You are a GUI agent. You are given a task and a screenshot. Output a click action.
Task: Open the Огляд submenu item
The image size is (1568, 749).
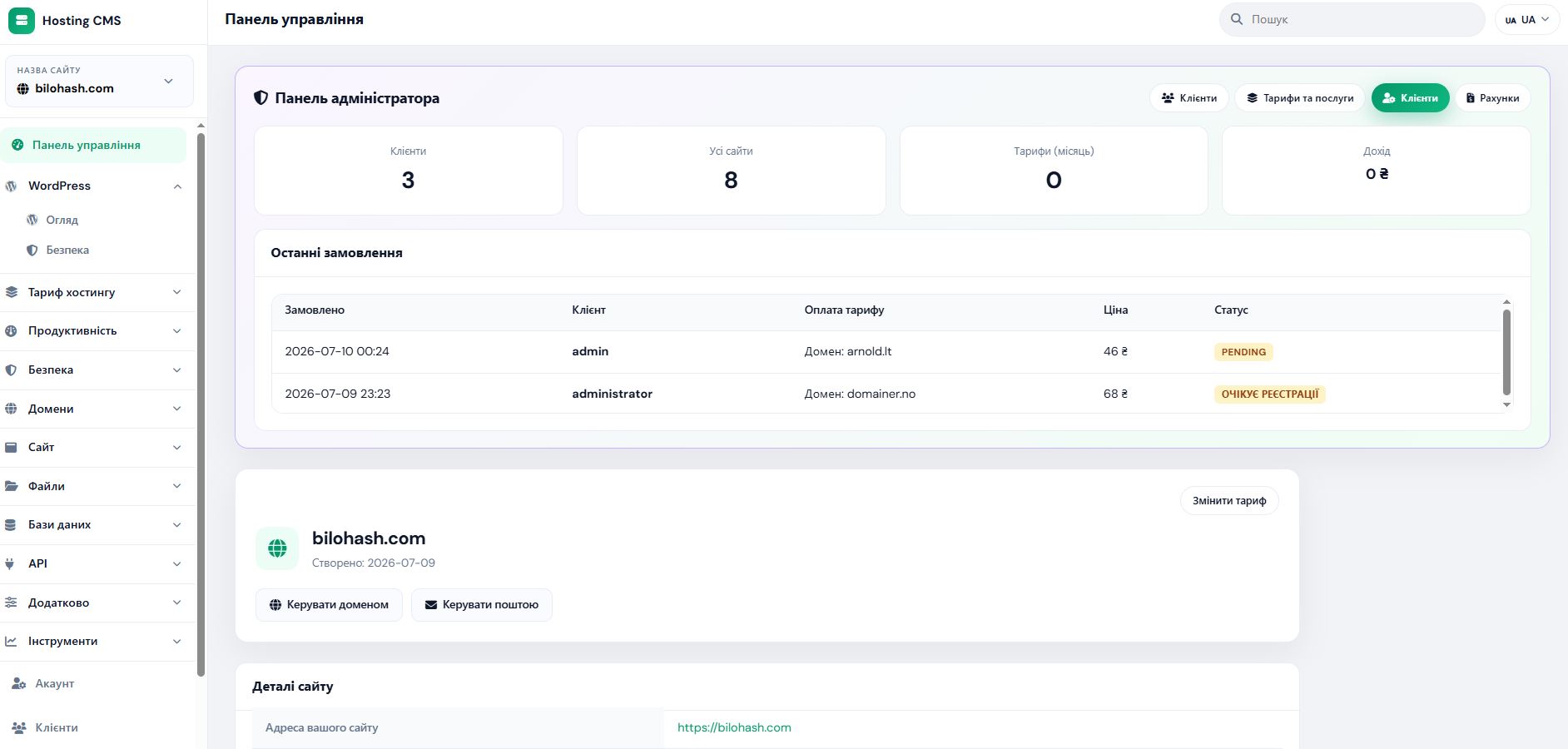[x=62, y=220]
